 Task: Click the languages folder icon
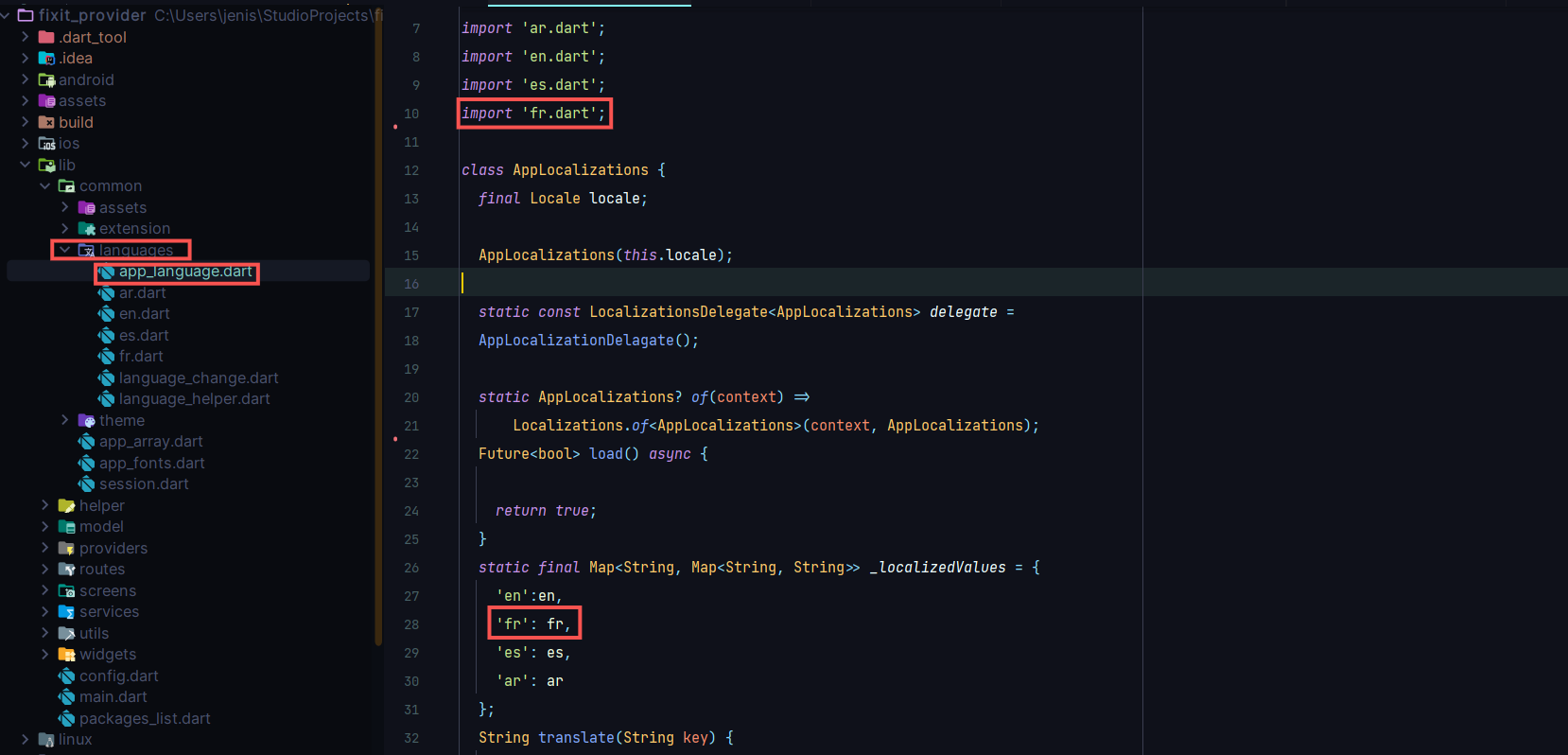click(87, 251)
